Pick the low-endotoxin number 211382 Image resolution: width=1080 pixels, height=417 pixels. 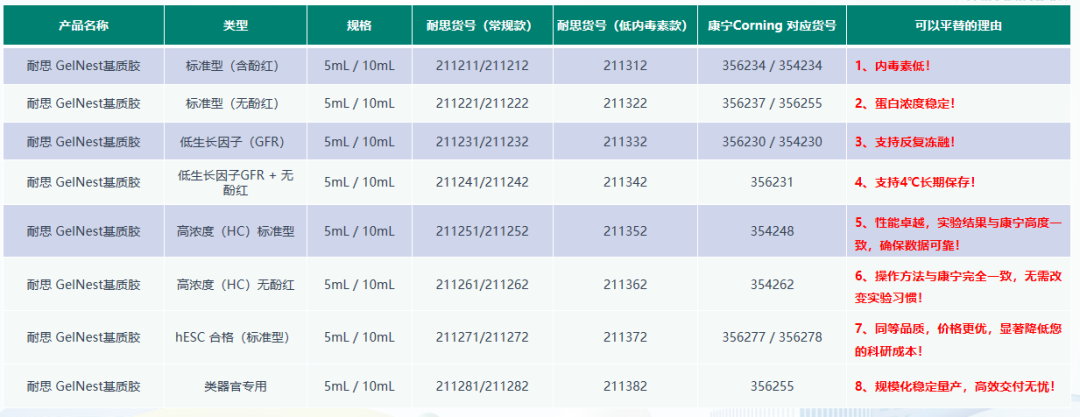pos(625,387)
